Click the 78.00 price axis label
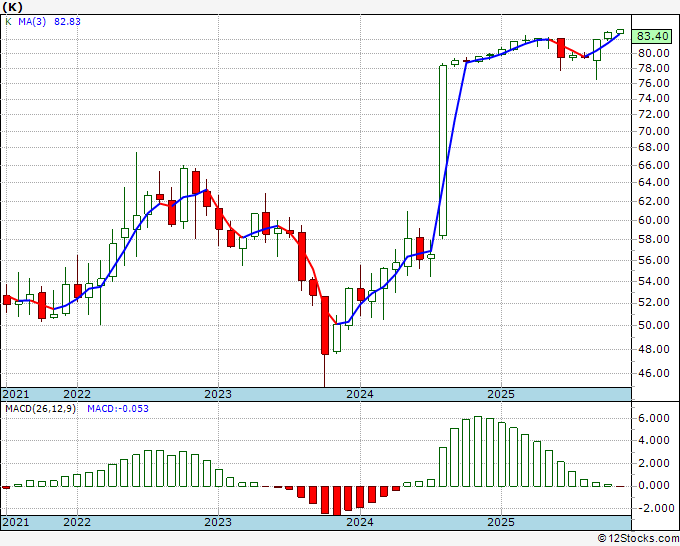This screenshot has height=546, width=680. pos(654,69)
